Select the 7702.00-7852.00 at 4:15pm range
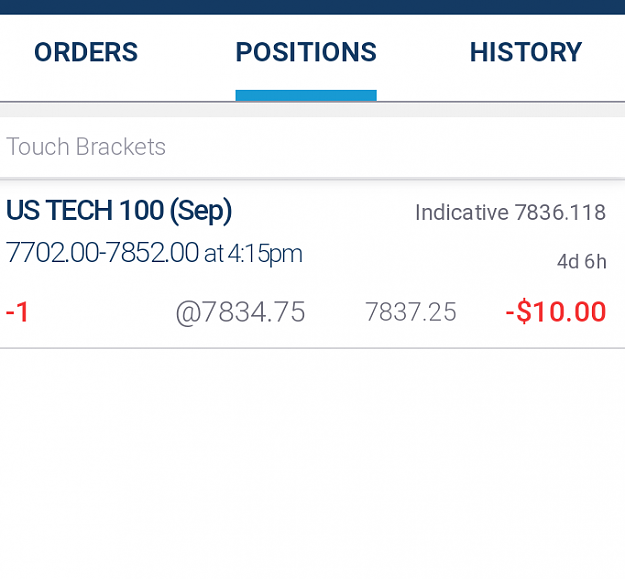 tap(154, 253)
